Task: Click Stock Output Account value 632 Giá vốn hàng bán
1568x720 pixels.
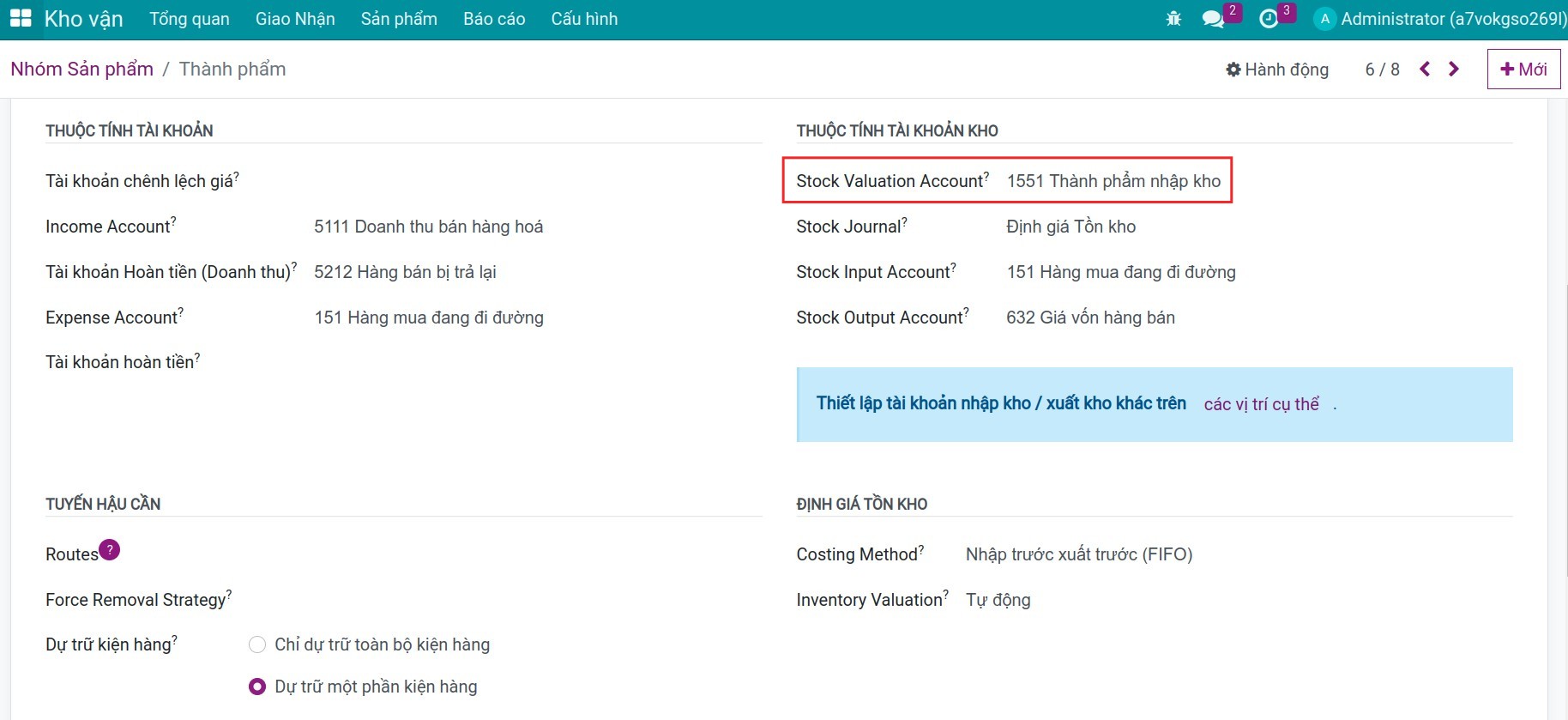Action: (x=1090, y=318)
